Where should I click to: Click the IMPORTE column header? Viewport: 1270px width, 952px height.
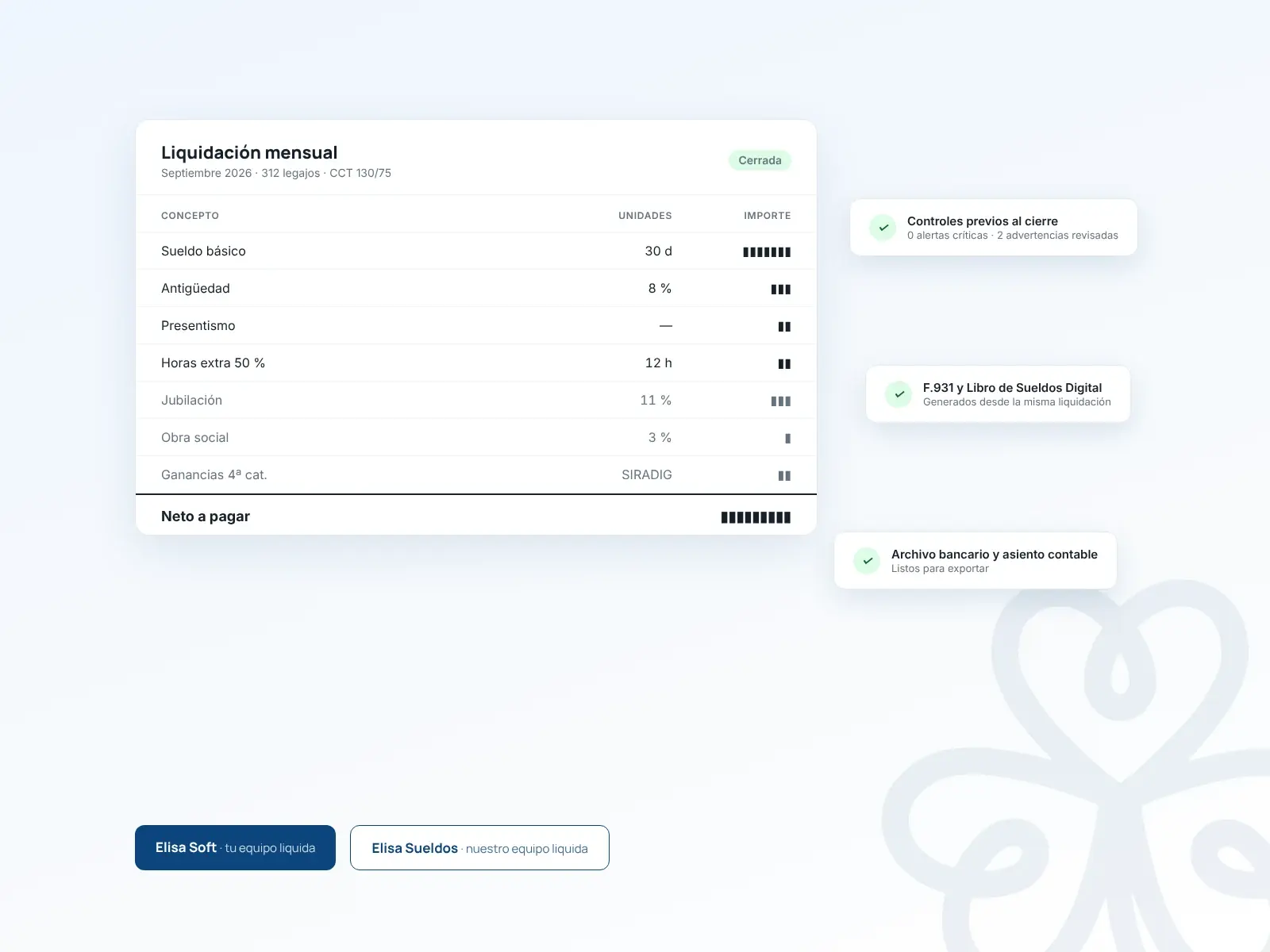click(x=768, y=216)
